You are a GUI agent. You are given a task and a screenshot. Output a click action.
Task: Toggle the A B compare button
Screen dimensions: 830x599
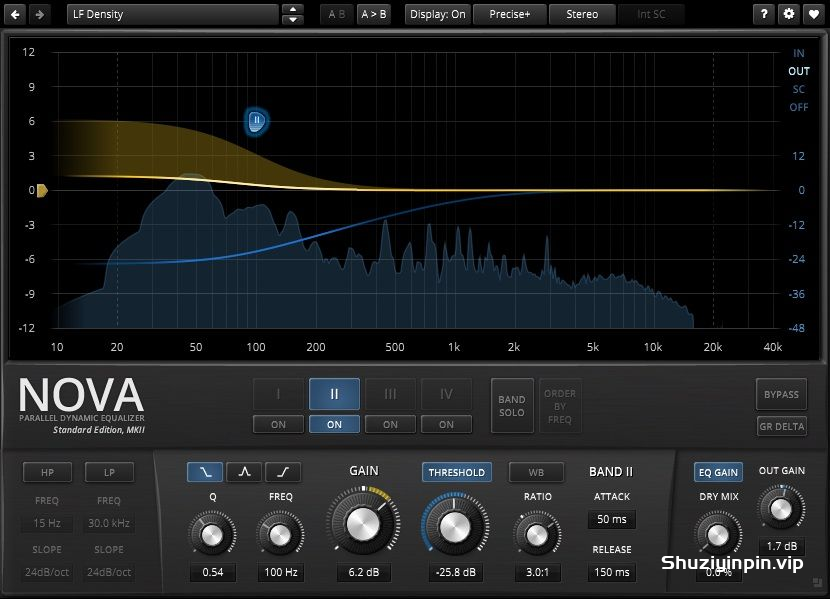pyautogui.click(x=337, y=14)
